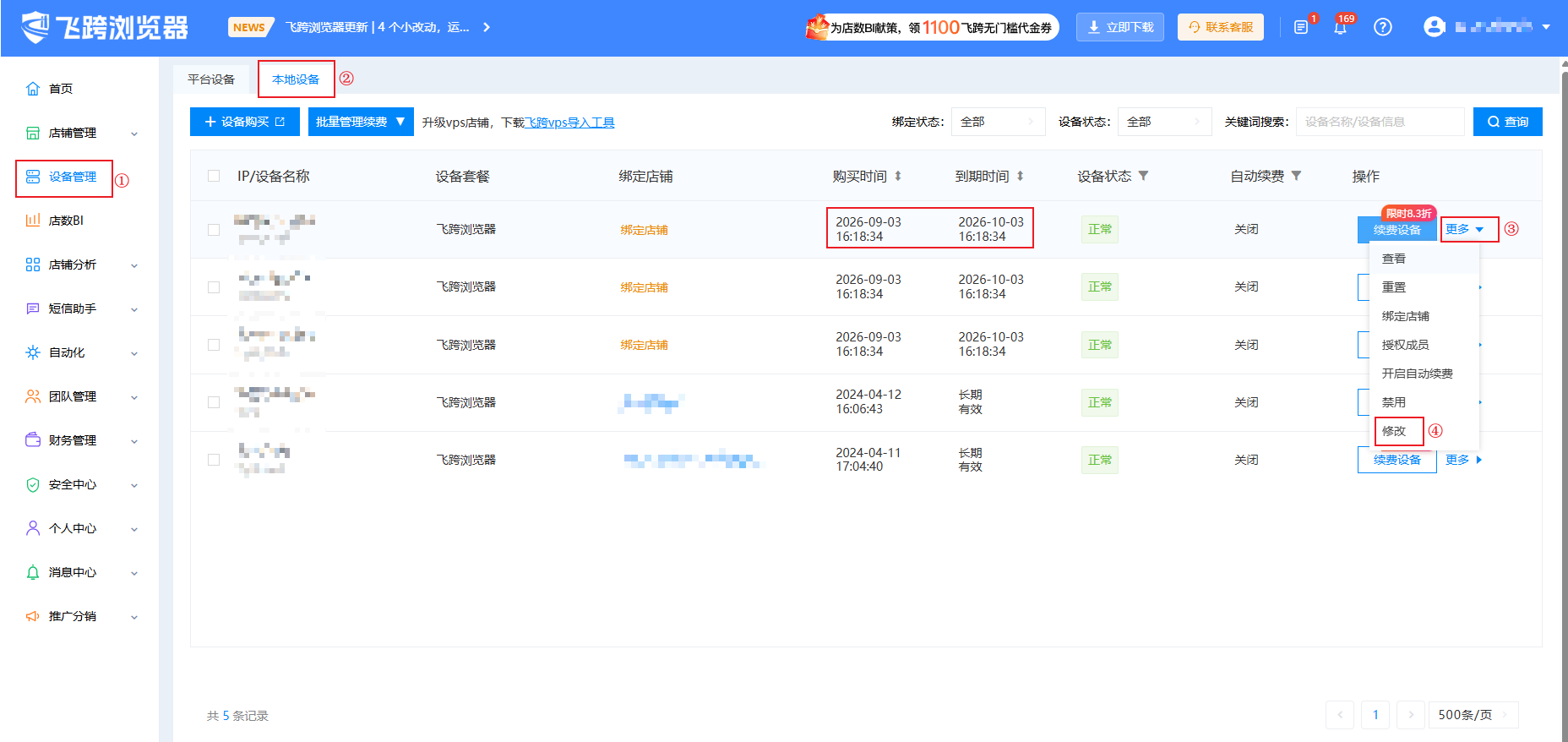Viewport: 1568px width, 742px height.
Task: Open the 更多 dropdown in the first row
Action: [x=1466, y=229]
